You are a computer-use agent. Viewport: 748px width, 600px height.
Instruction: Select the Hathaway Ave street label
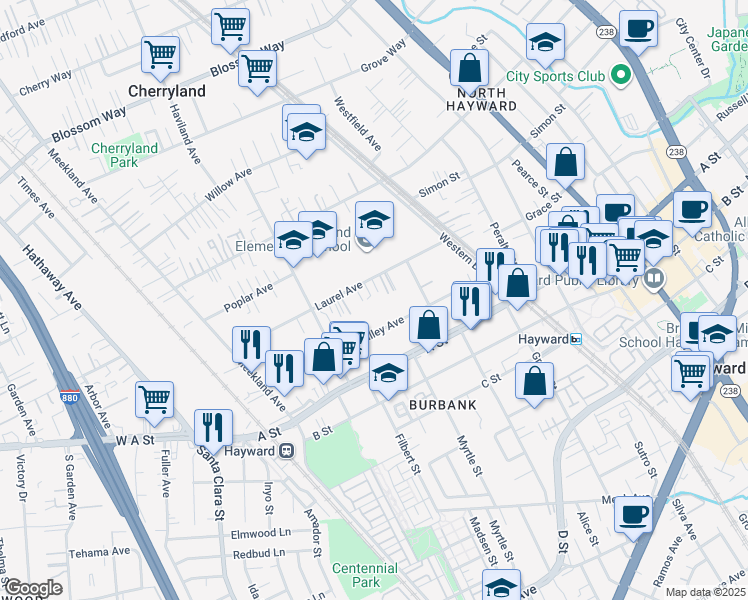coord(52,277)
